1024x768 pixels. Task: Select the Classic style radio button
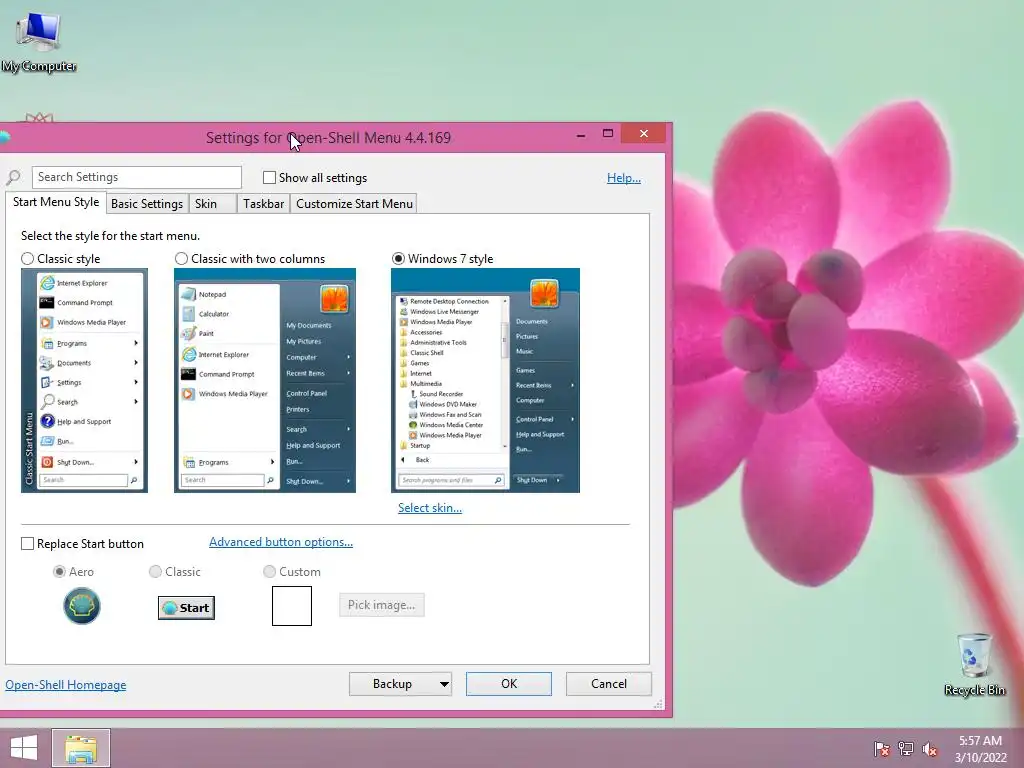click(x=27, y=259)
